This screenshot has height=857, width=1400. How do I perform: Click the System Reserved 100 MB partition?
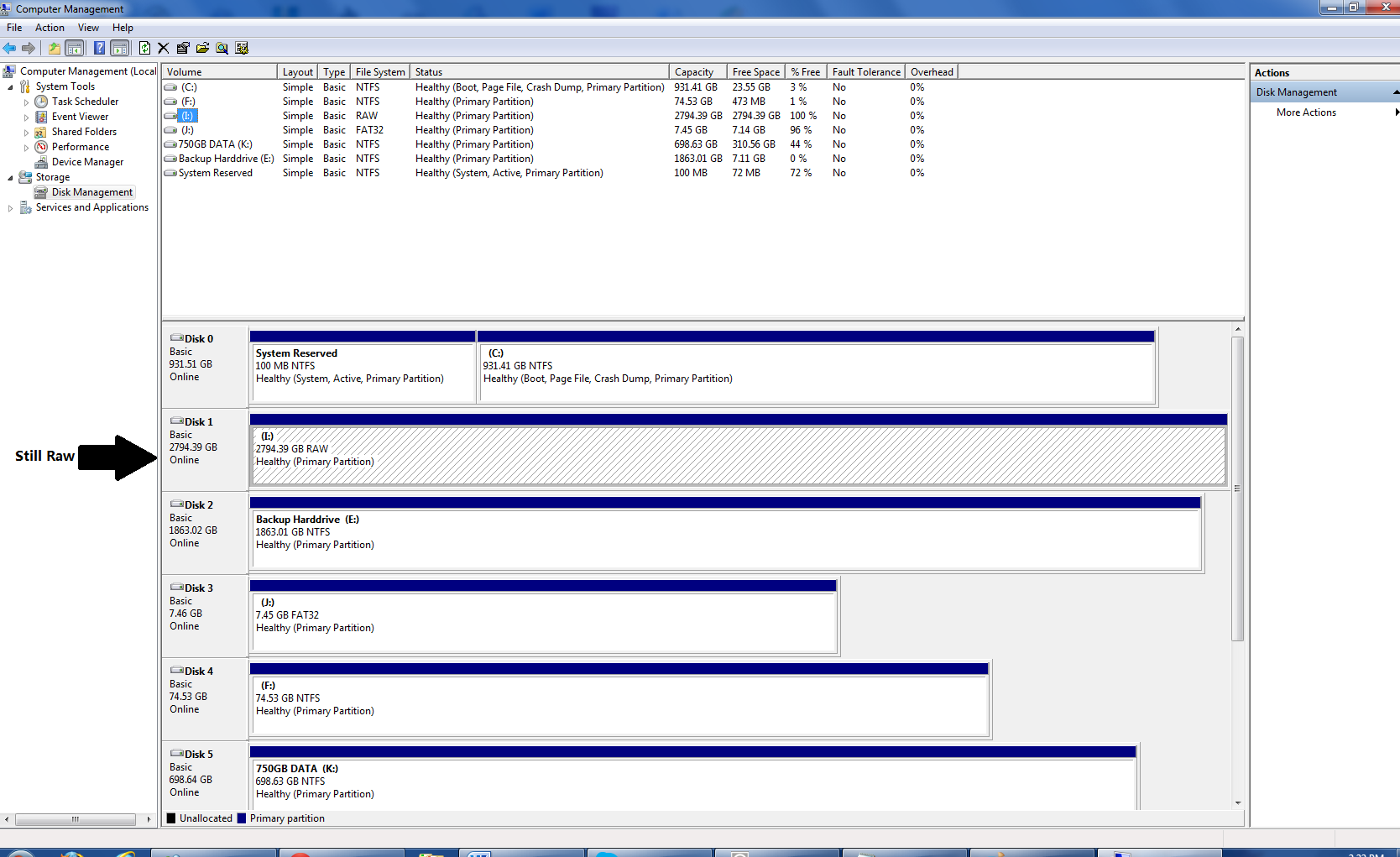pyautogui.click(x=363, y=367)
